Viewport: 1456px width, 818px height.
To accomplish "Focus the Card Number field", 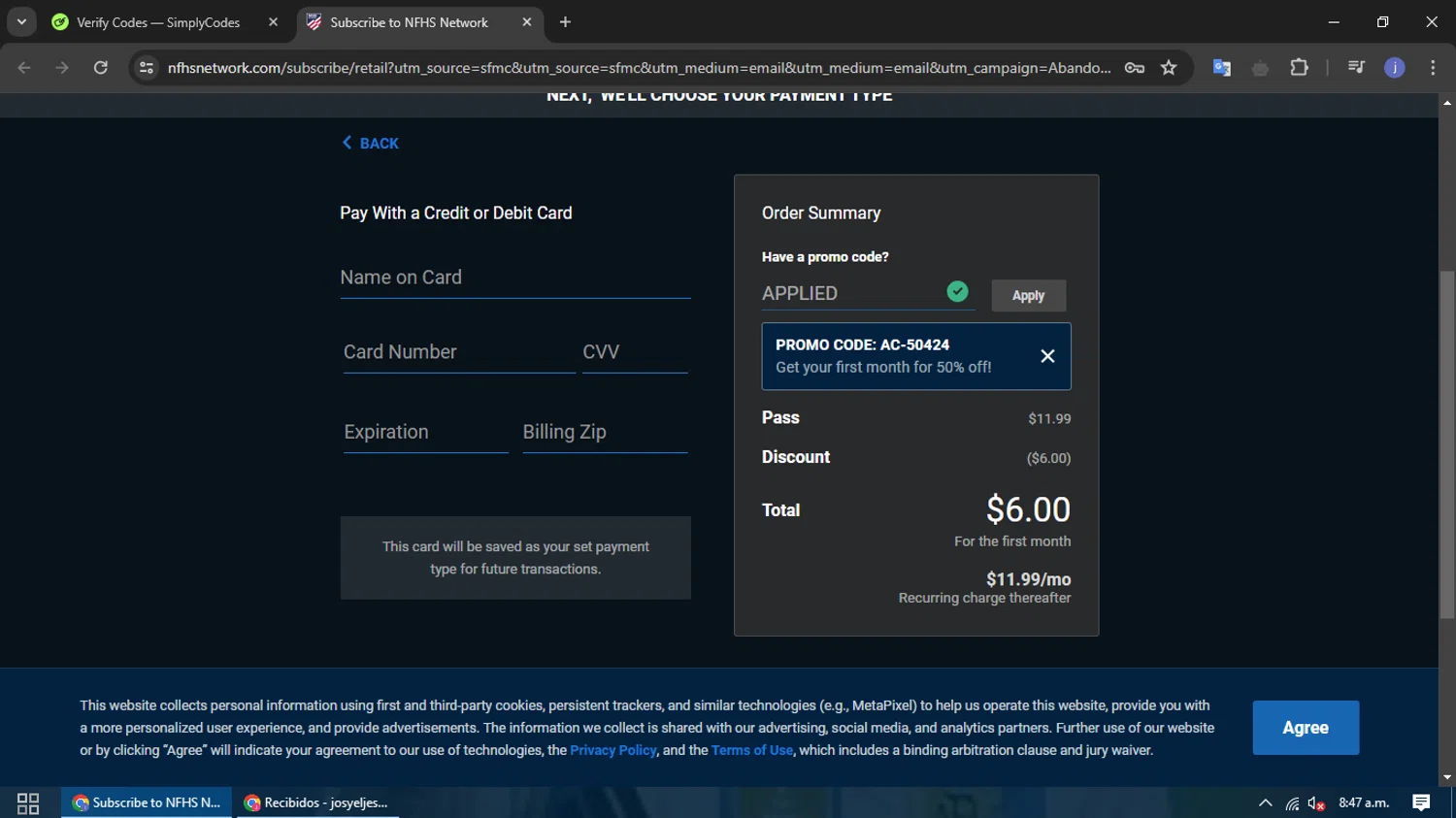I will tap(458, 352).
